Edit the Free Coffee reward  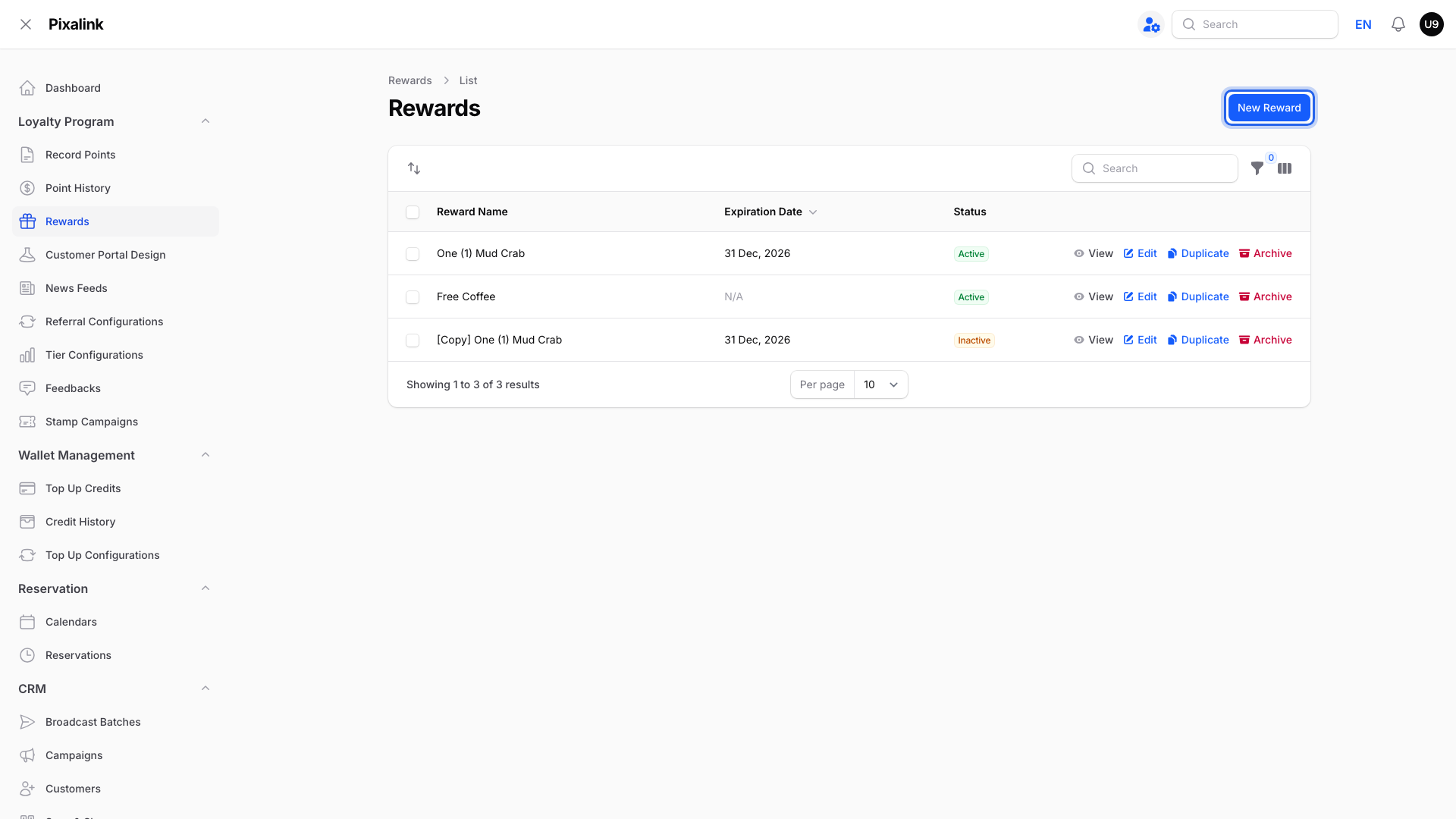click(x=1140, y=297)
